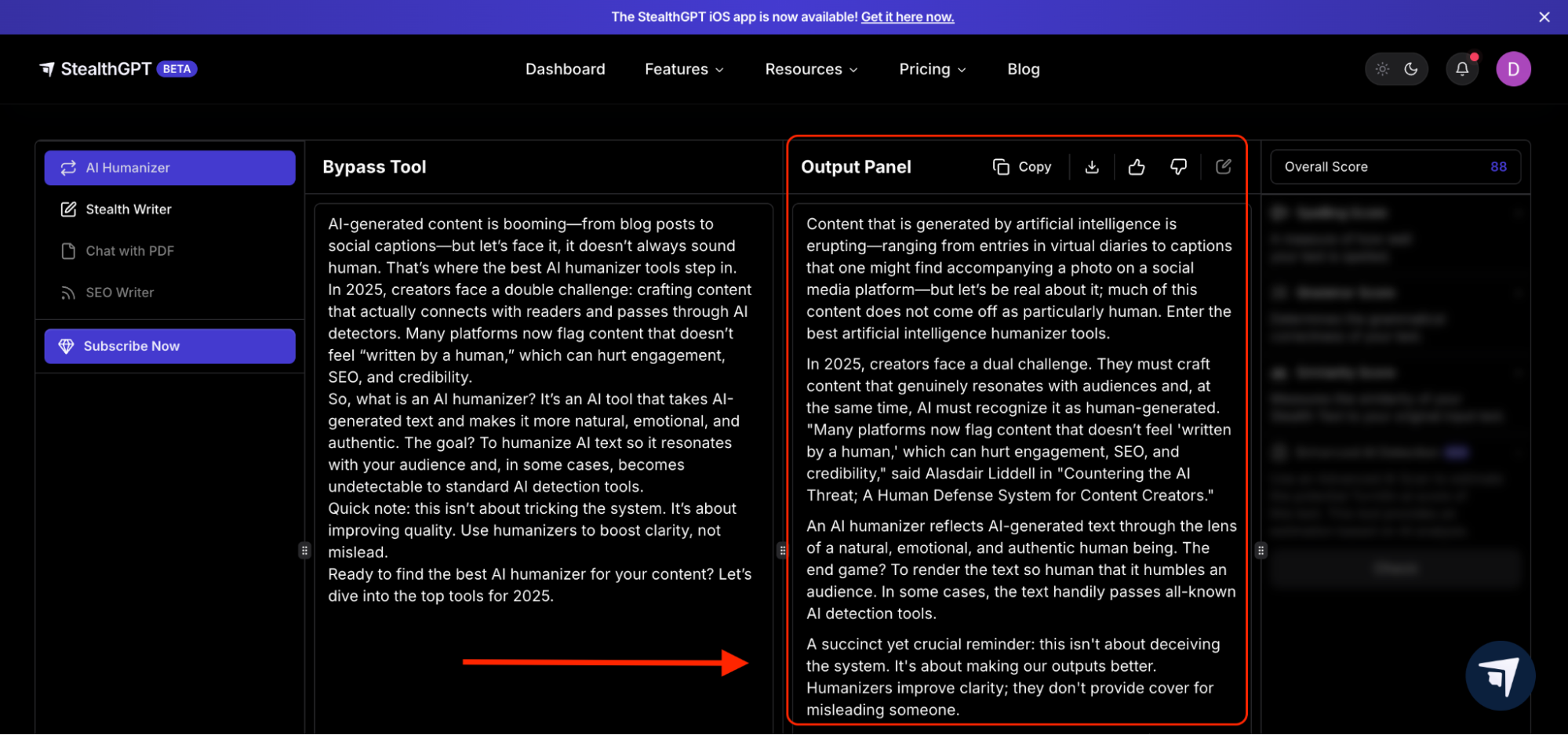Image resolution: width=1568 pixels, height=735 pixels.
Task: Click the output paragraph starting 'A succinct yet crucial'
Action: [1013, 677]
